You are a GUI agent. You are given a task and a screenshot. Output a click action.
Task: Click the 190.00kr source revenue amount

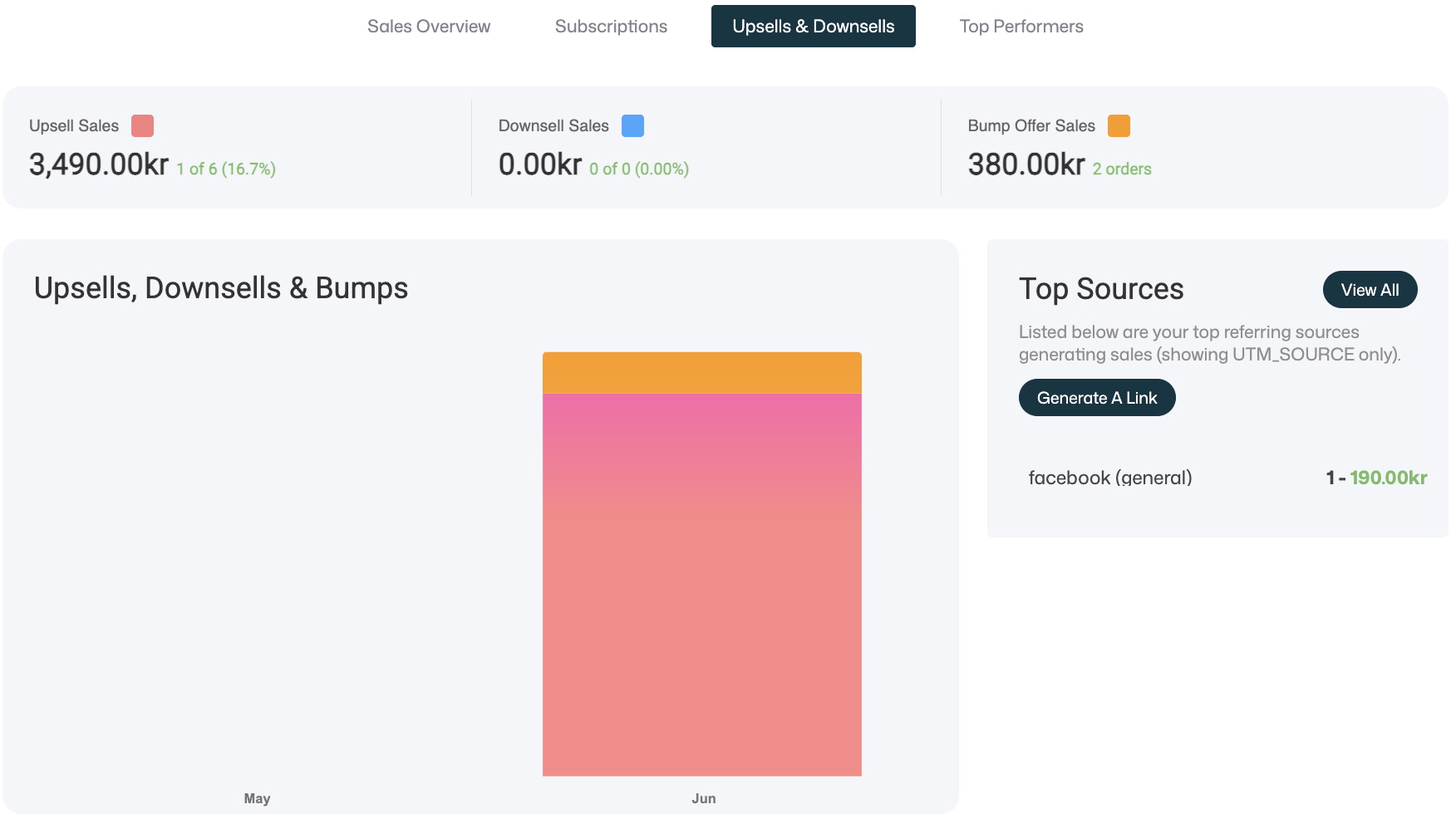pyautogui.click(x=1389, y=478)
